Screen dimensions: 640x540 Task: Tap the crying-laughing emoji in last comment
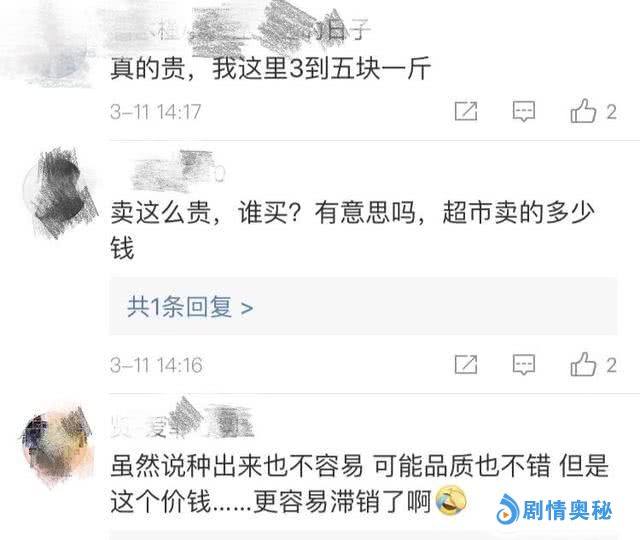click(x=451, y=500)
